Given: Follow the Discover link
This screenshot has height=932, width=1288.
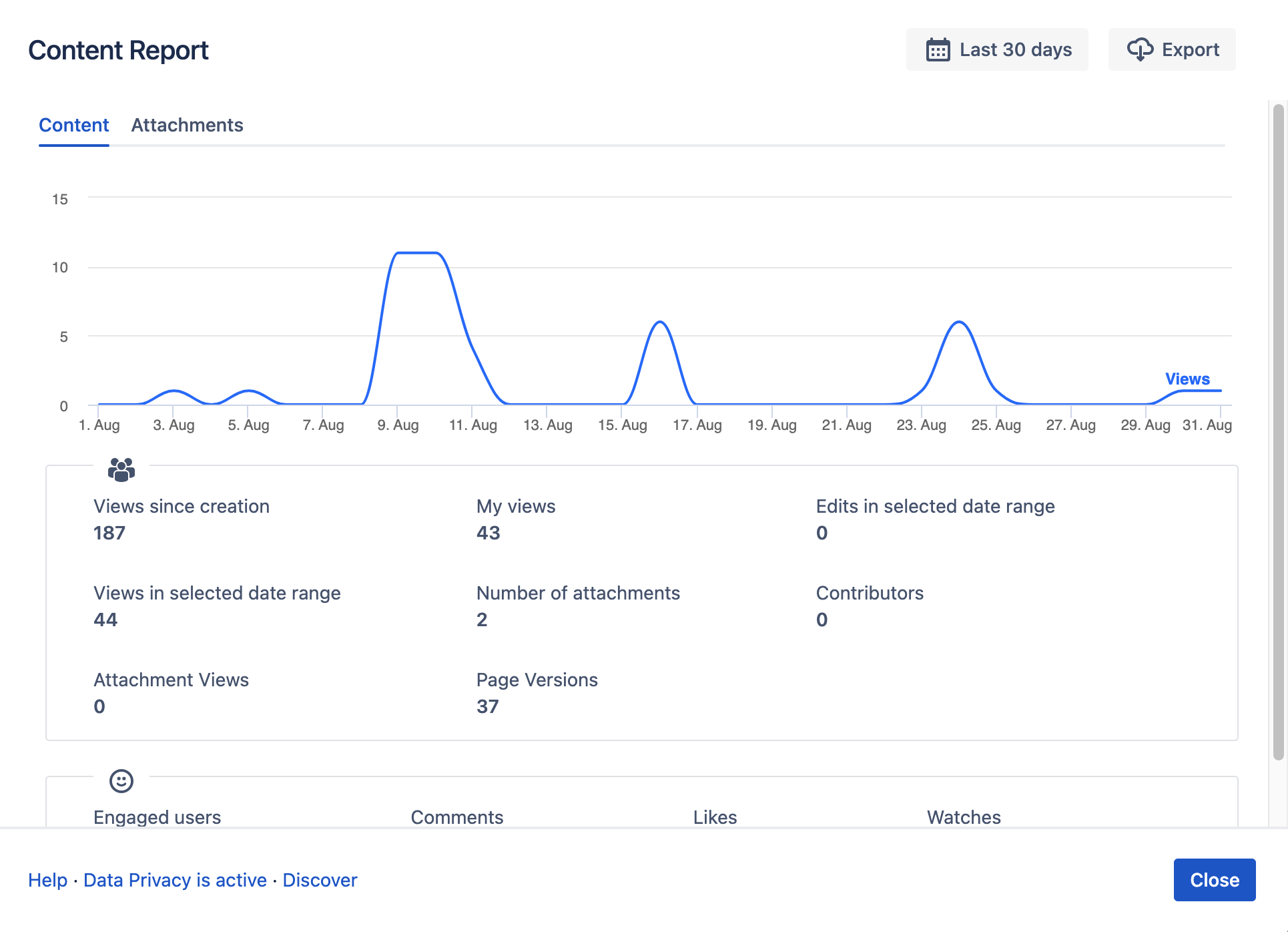Looking at the screenshot, I should click(320, 880).
